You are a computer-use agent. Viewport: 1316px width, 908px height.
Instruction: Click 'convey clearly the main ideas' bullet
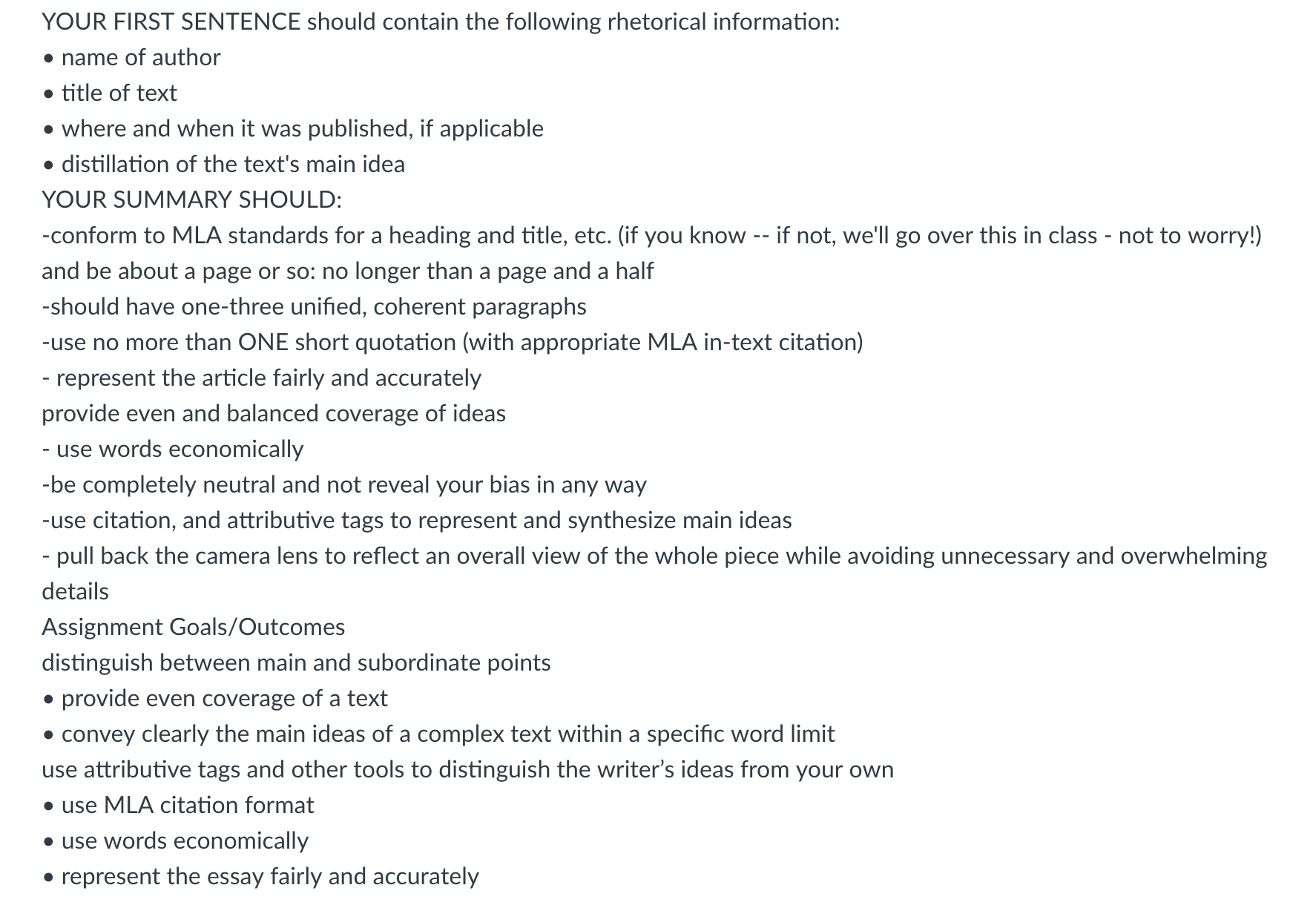(438, 734)
